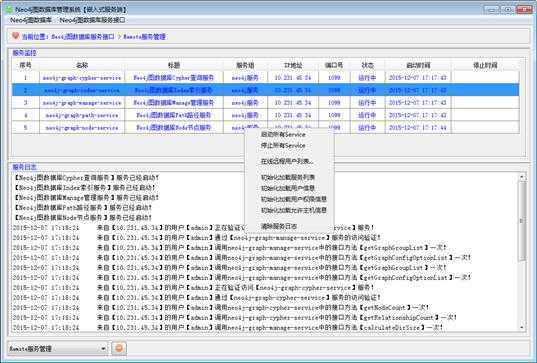Select neo4j-graph-node-service row in table
Viewport: 537px width, 363px height.
(265, 128)
